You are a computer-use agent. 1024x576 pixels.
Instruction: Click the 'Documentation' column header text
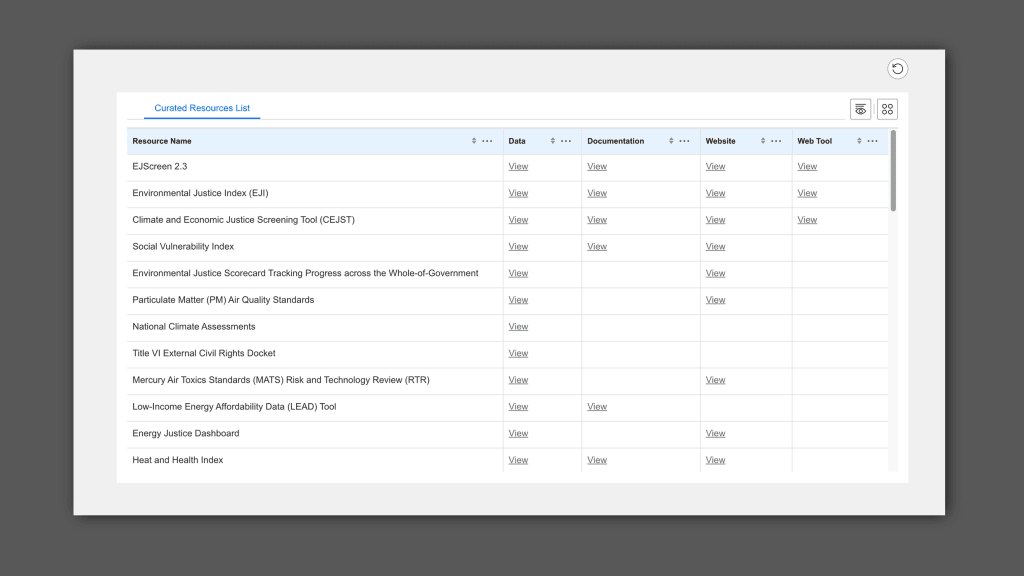coord(615,141)
